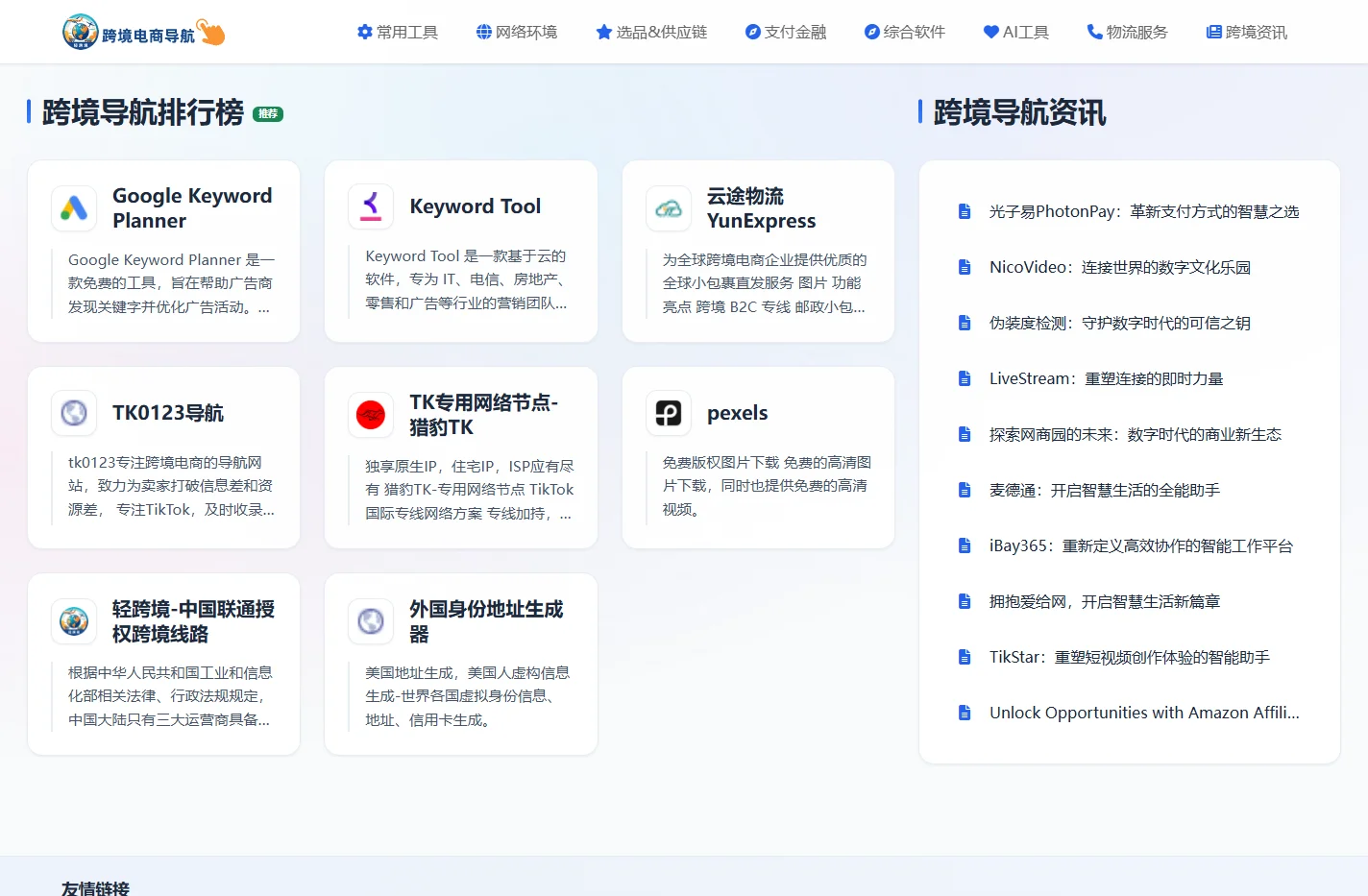Viewport: 1368px width, 896px height.
Task: Read article NicoVideo：连接世界的数字文化乐园
Action: (1120, 267)
